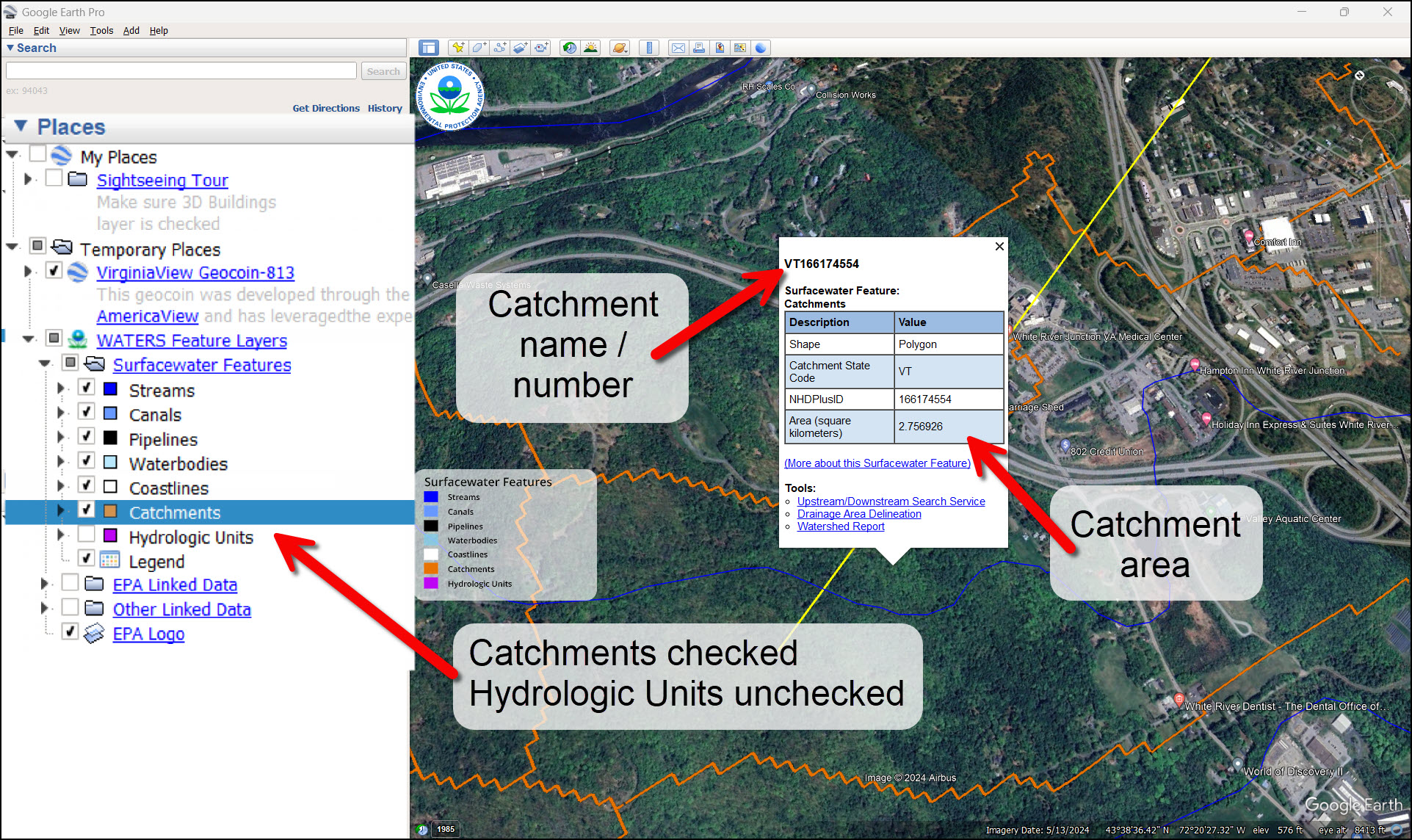Click More about this Surfacewater Feature
This screenshot has width=1412, height=840.
877,463
